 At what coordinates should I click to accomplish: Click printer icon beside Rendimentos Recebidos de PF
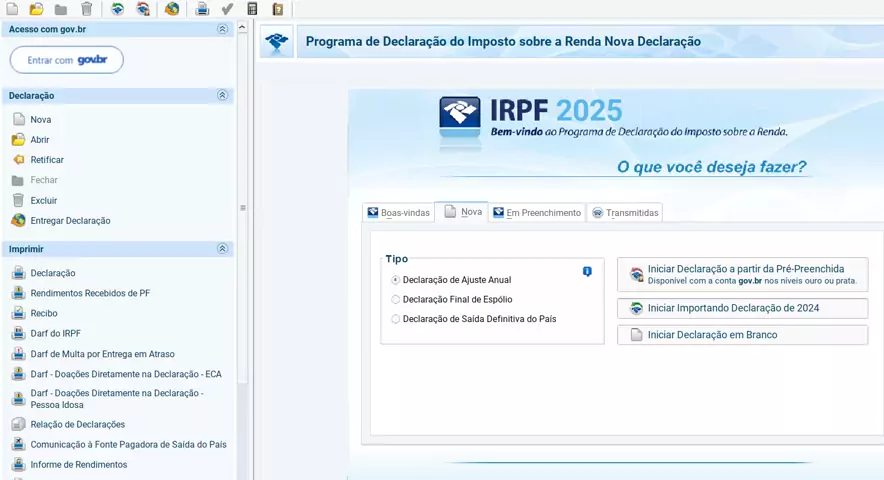click(x=19, y=293)
